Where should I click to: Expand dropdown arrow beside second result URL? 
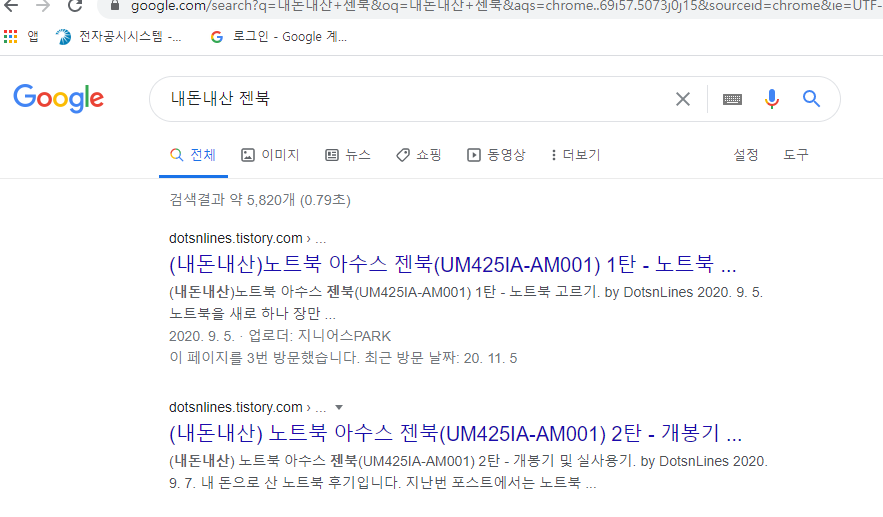(x=339, y=407)
